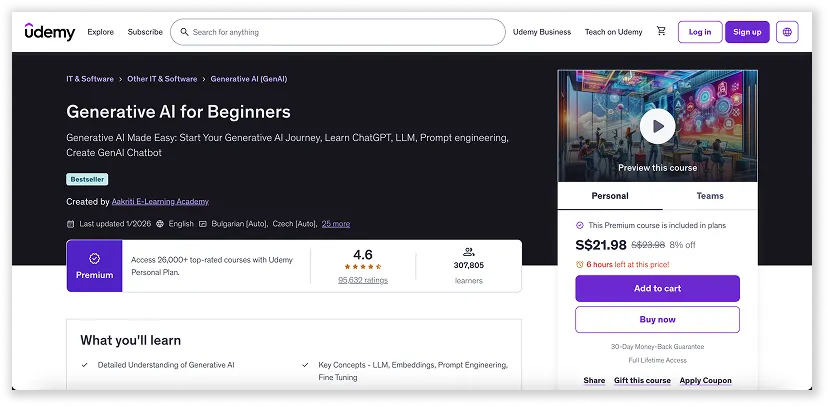Screen dimensions: 828x406
Task: Click the globe icon before English
Action: tap(161, 224)
